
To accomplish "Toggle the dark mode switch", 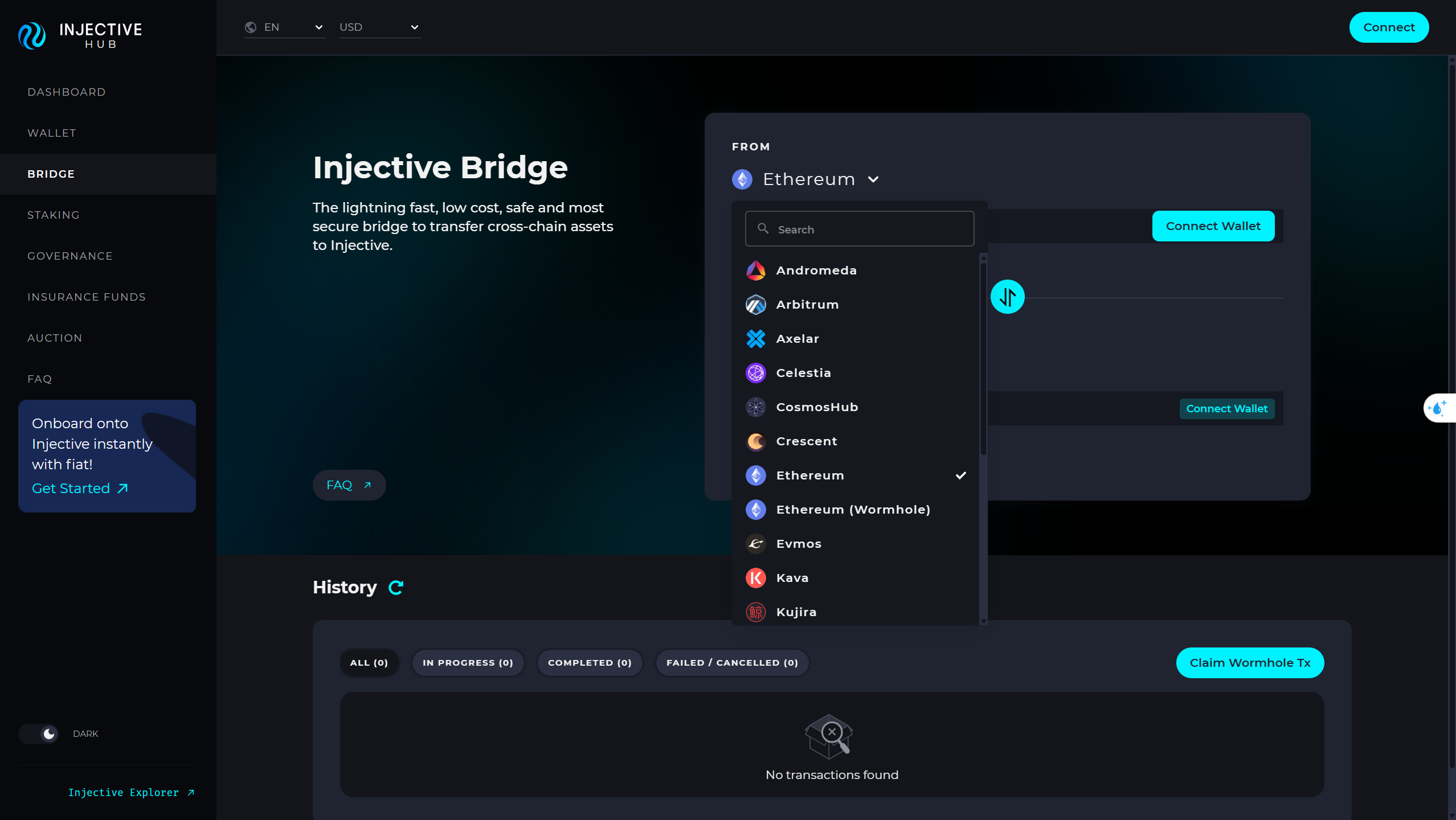I will tap(38, 733).
